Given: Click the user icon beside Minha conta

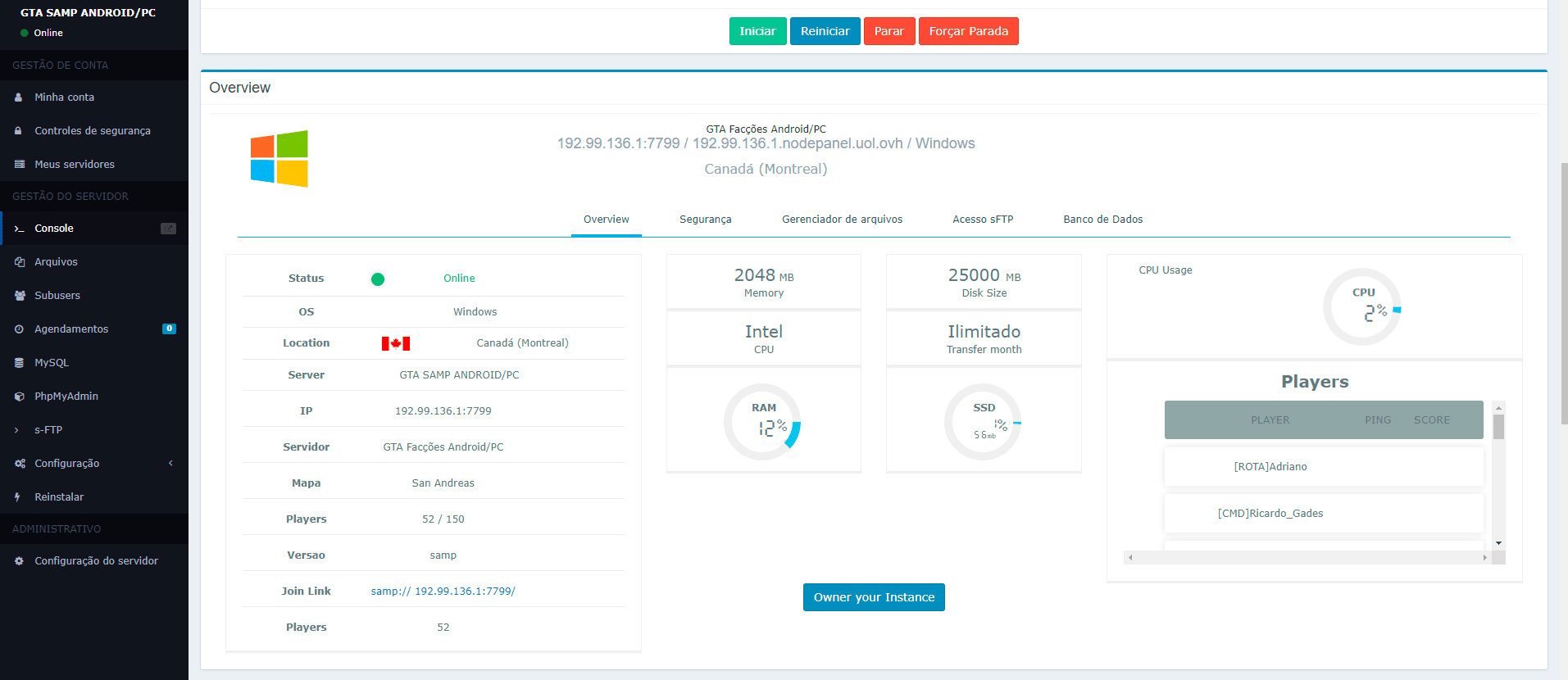Looking at the screenshot, I should coord(19,97).
